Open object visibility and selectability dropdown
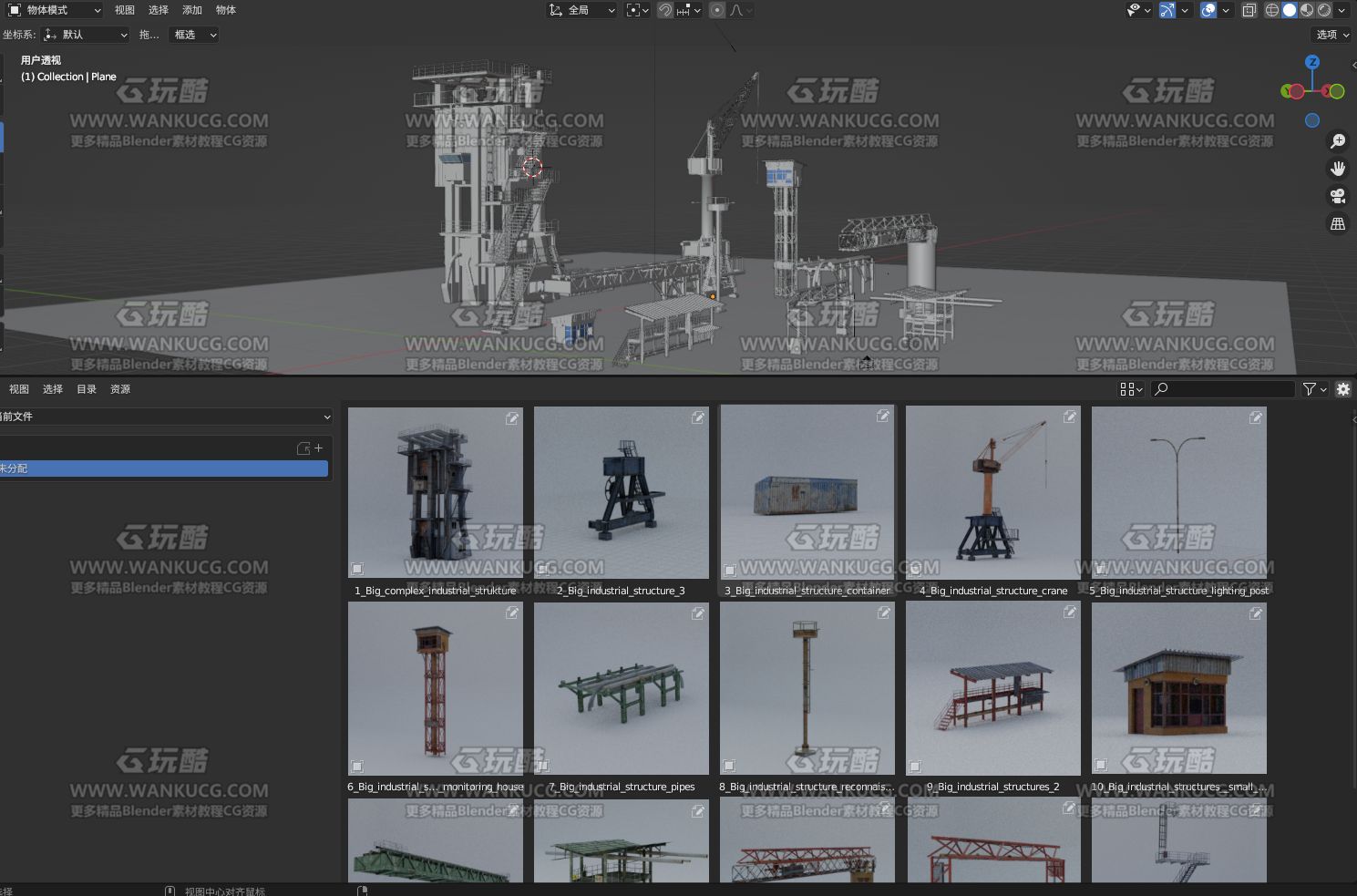Screen dimensions: 1357x896 (x=1139, y=10)
